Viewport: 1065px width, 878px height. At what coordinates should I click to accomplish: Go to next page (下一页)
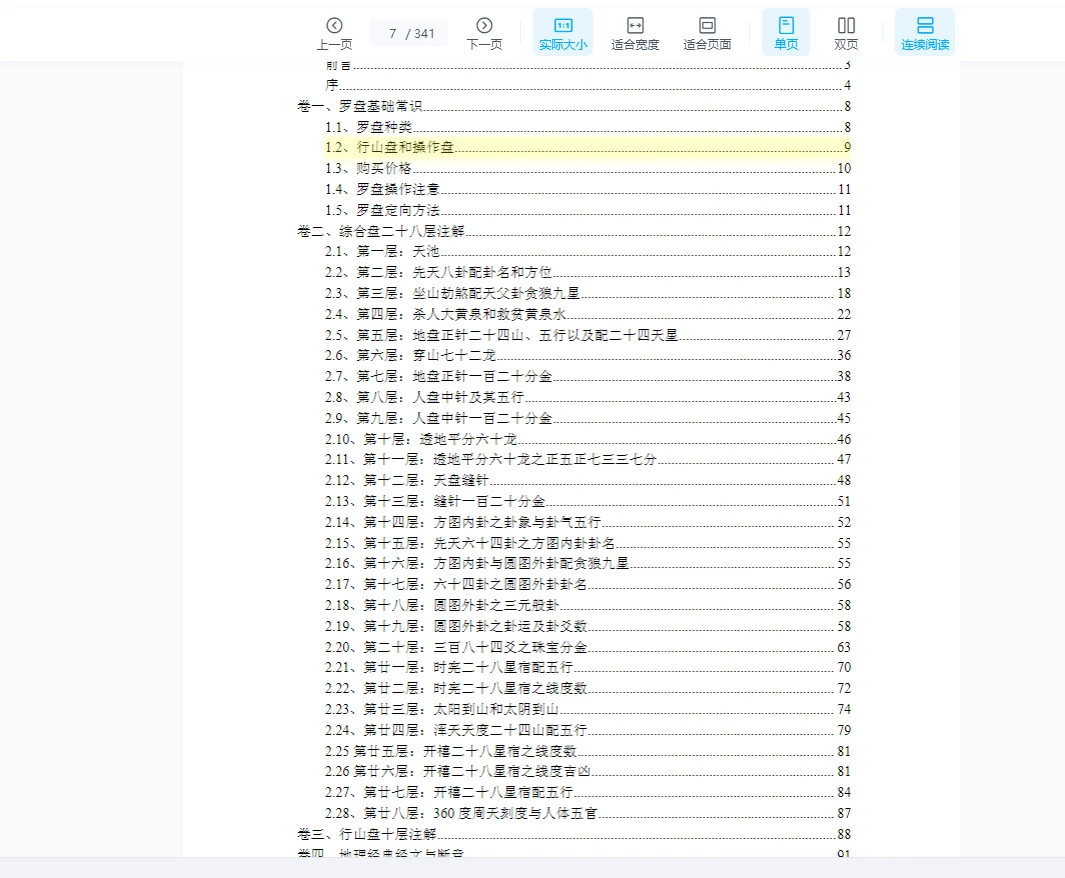pyautogui.click(x=484, y=33)
